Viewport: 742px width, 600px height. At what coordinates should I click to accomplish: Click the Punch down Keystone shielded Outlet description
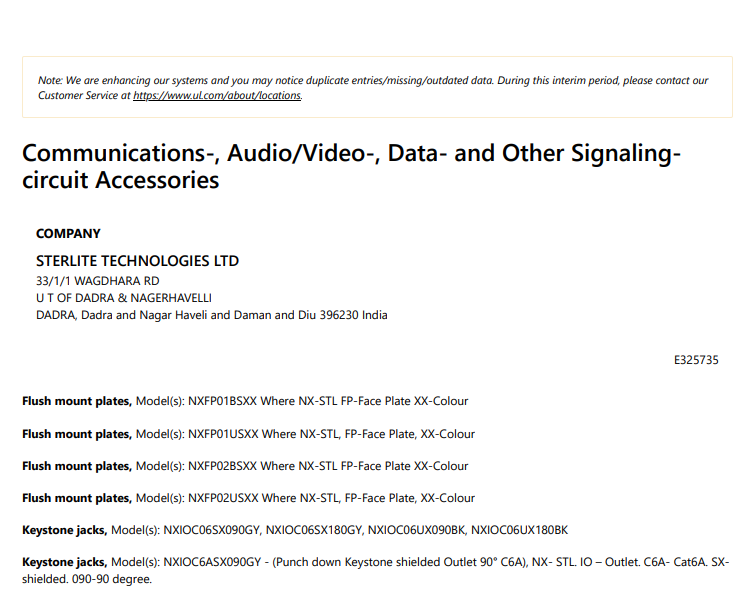point(399,562)
